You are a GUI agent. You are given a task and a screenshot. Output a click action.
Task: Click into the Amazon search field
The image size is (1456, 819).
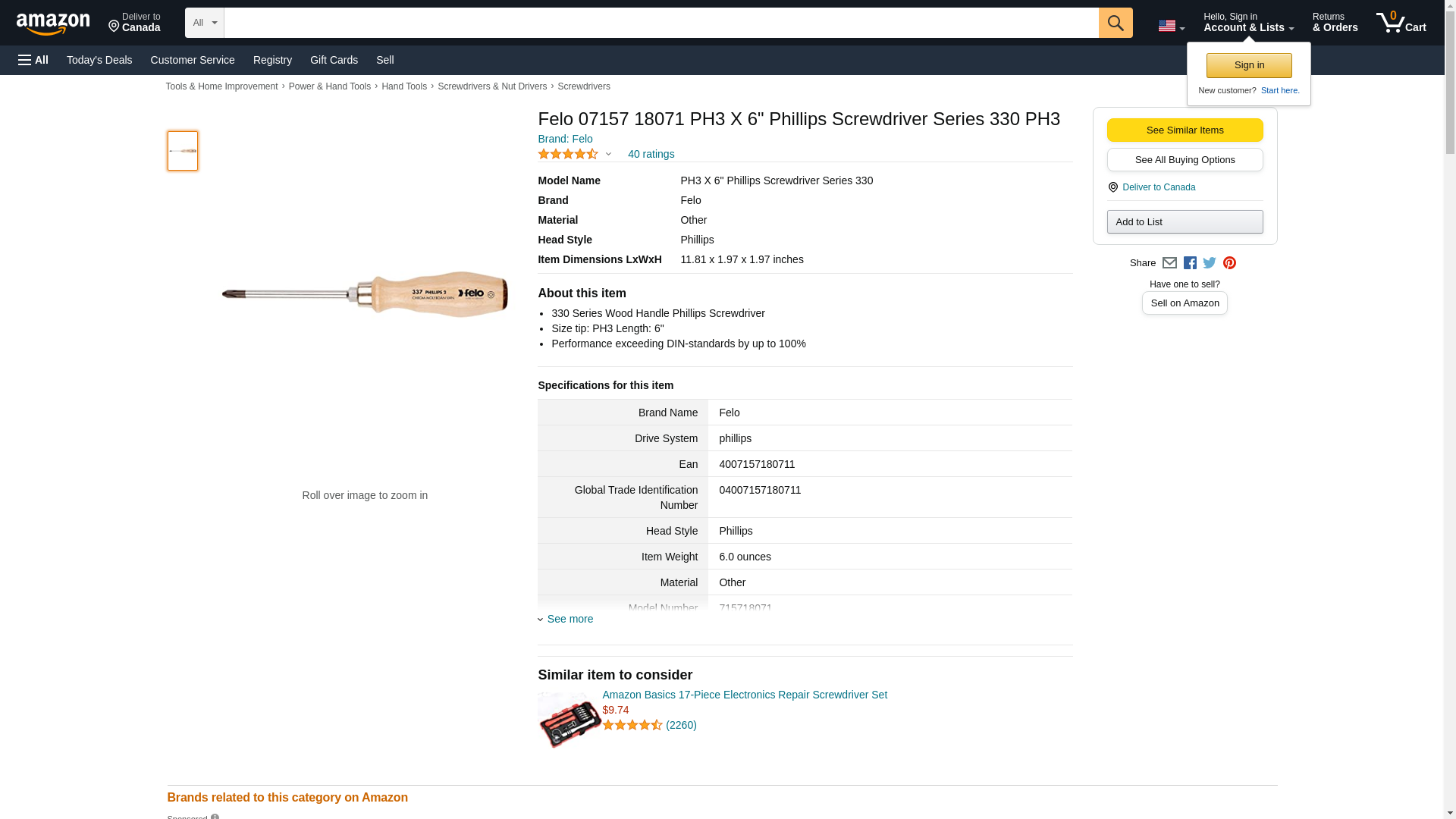click(x=661, y=23)
